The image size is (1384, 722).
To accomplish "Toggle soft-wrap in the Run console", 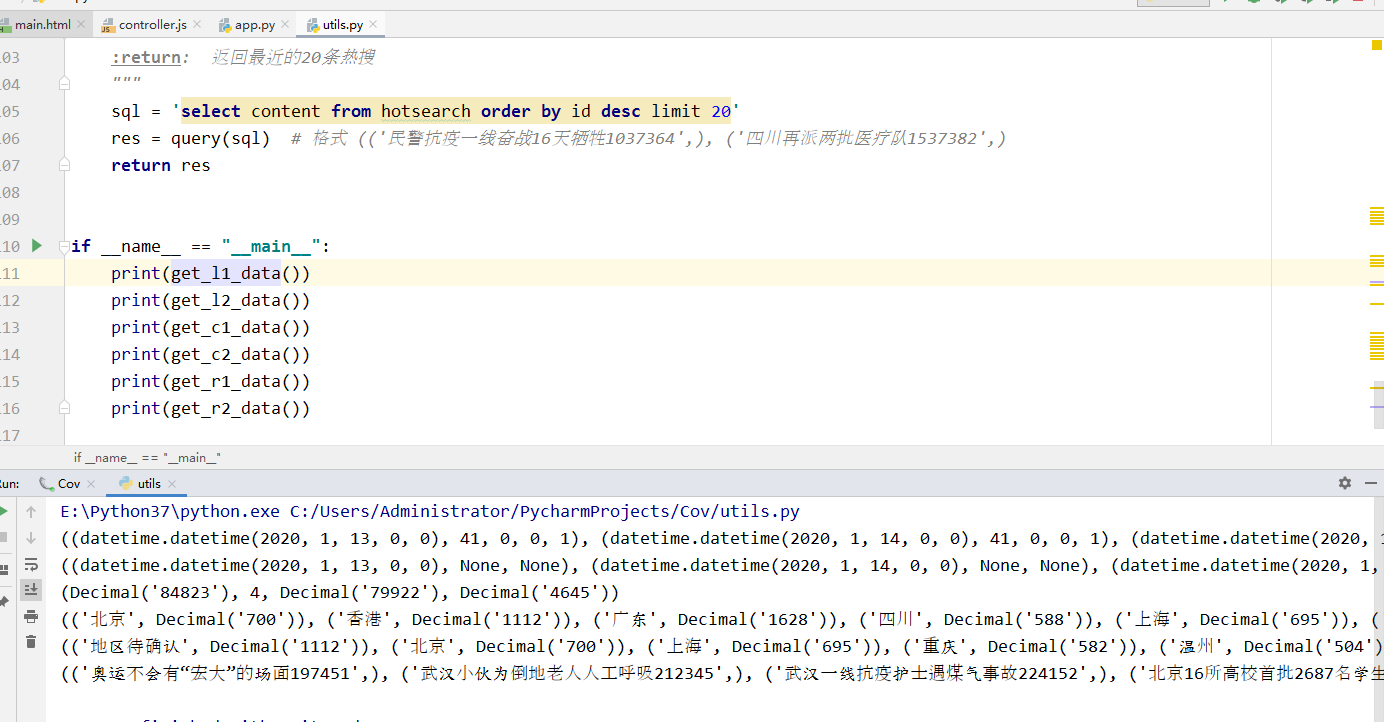I will pyautogui.click(x=31, y=564).
